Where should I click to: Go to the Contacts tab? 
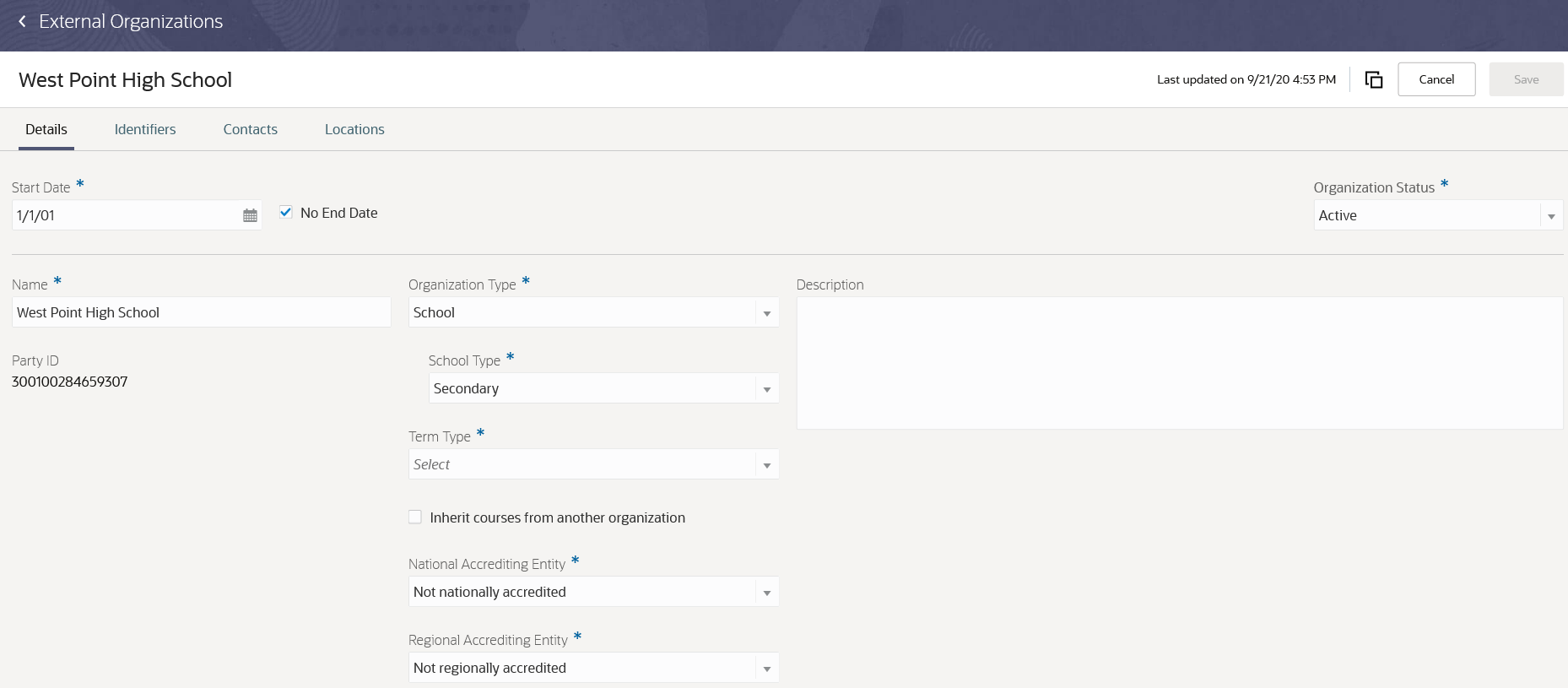tap(251, 129)
